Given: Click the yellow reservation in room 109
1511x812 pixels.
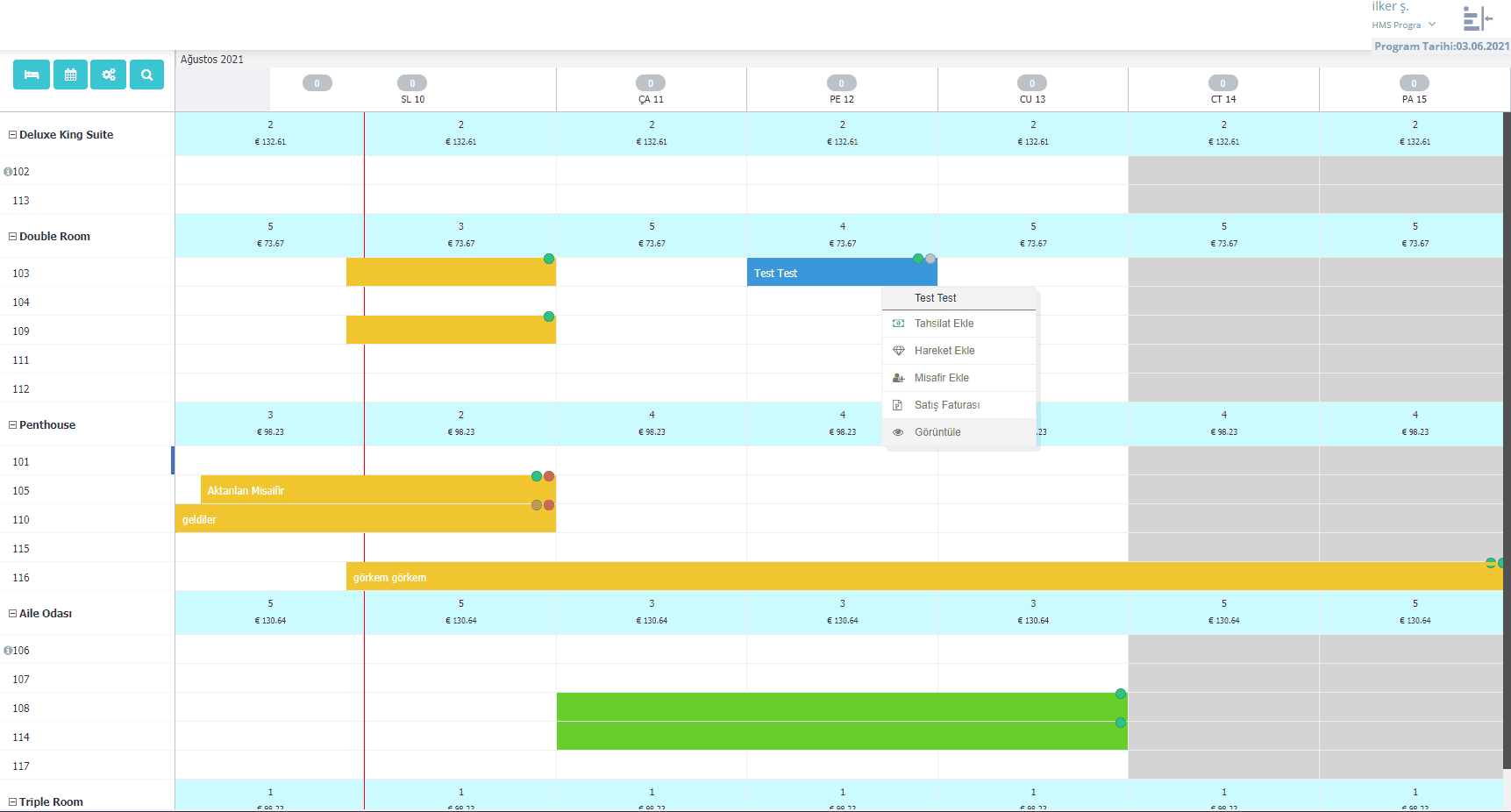Looking at the screenshot, I should pos(451,330).
